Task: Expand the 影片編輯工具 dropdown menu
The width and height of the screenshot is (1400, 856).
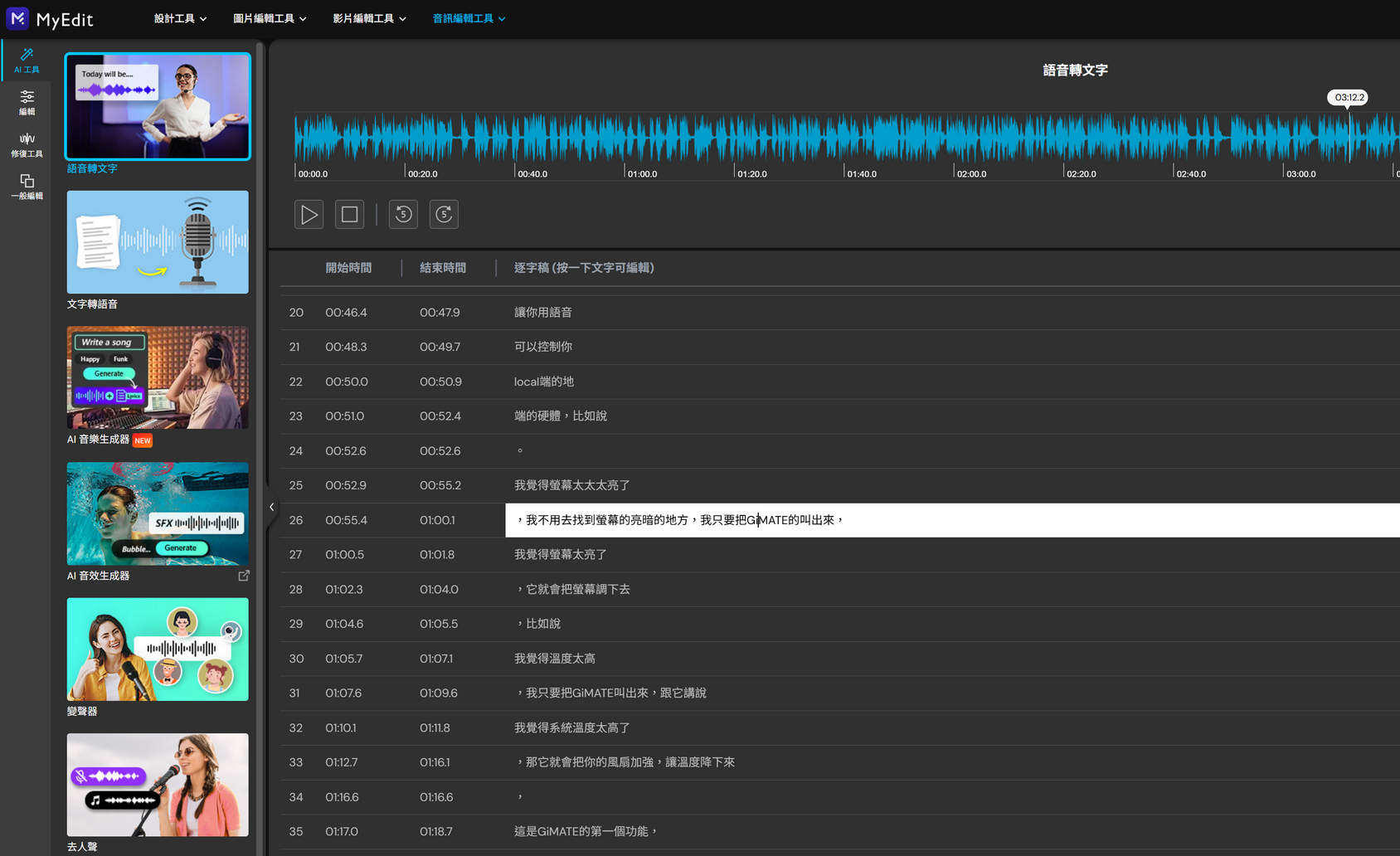Action: point(369,18)
